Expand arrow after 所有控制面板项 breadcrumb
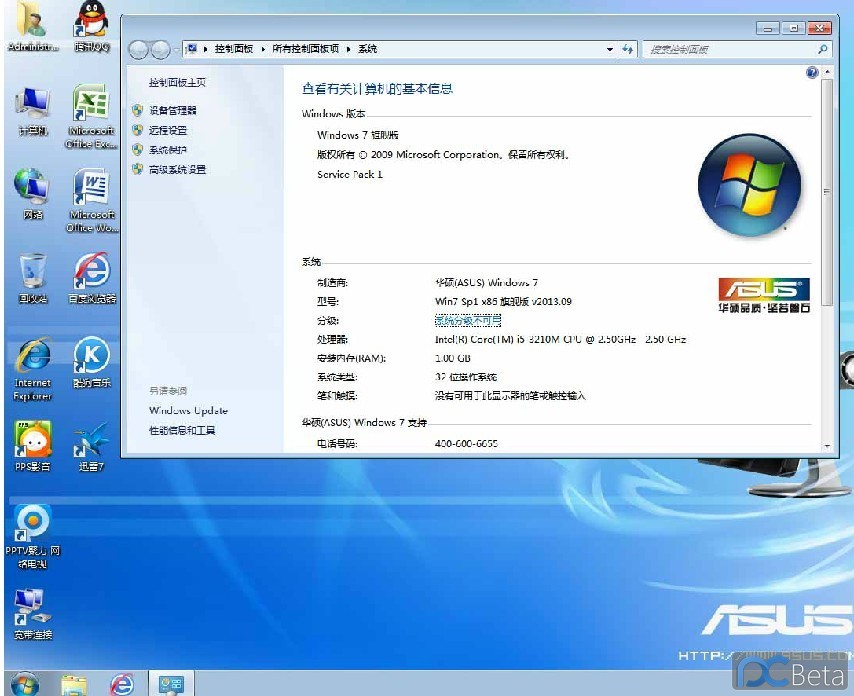This screenshot has width=854, height=696. 348,49
